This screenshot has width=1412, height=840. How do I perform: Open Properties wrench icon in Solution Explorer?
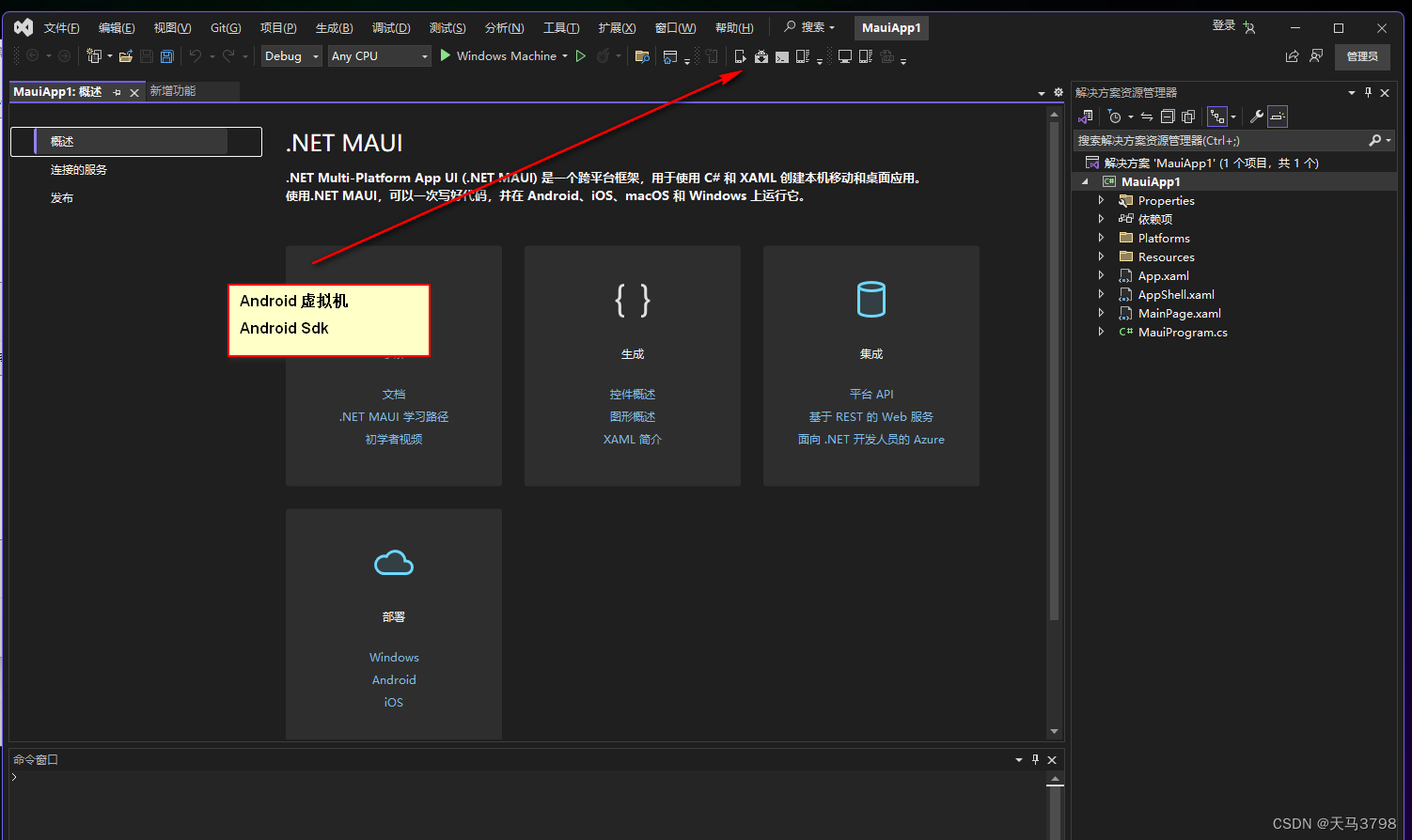[x=1257, y=117]
